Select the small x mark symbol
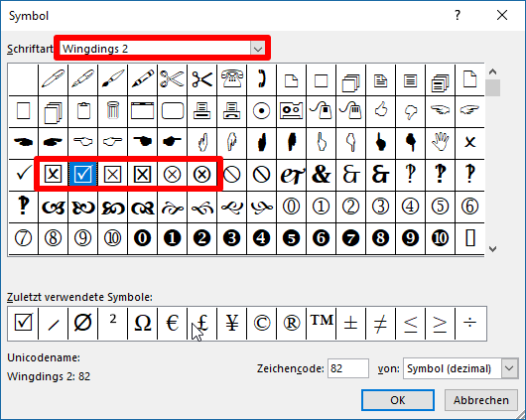 pos(470,143)
